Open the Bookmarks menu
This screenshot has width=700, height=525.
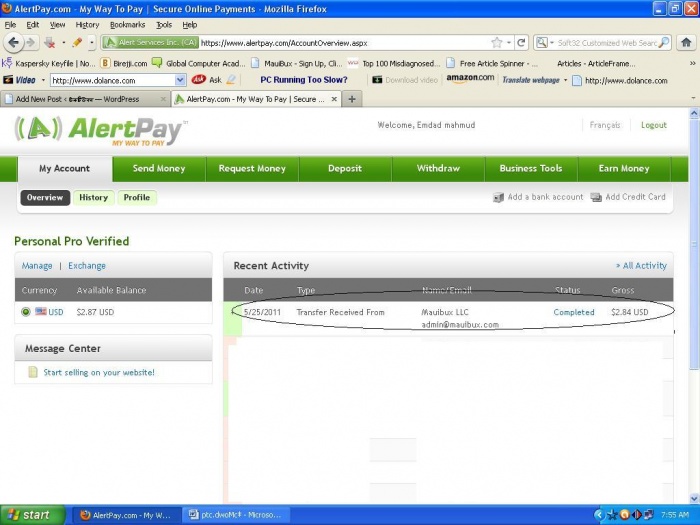pos(127,25)
